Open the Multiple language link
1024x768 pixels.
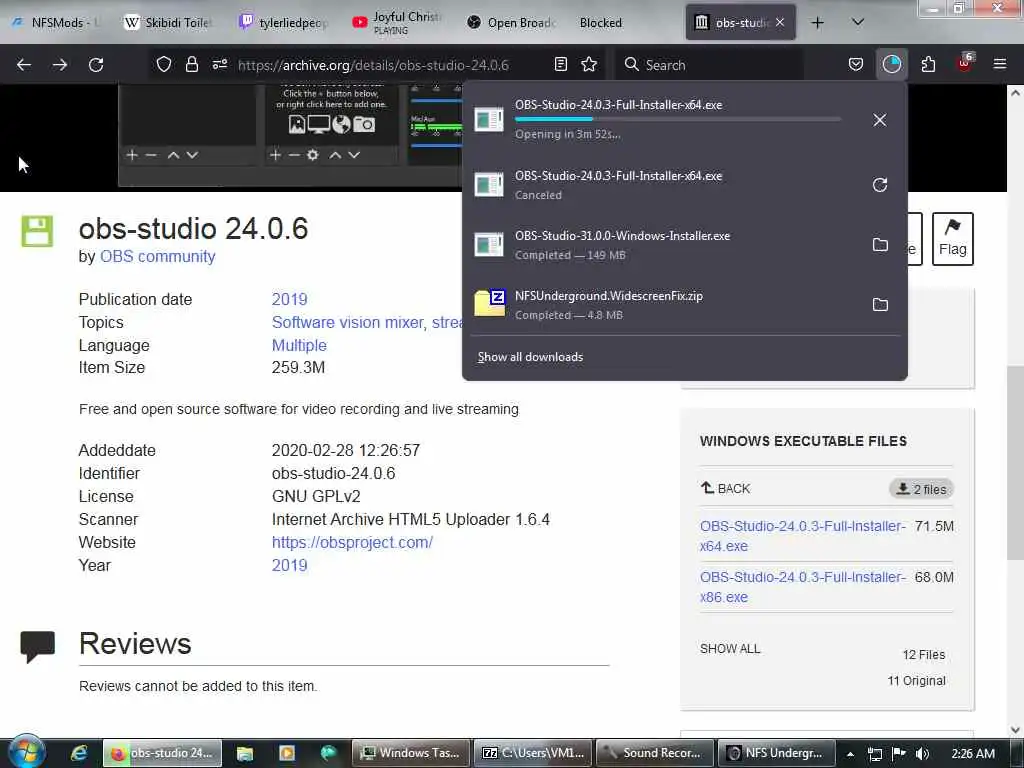(x=299, y=345)
